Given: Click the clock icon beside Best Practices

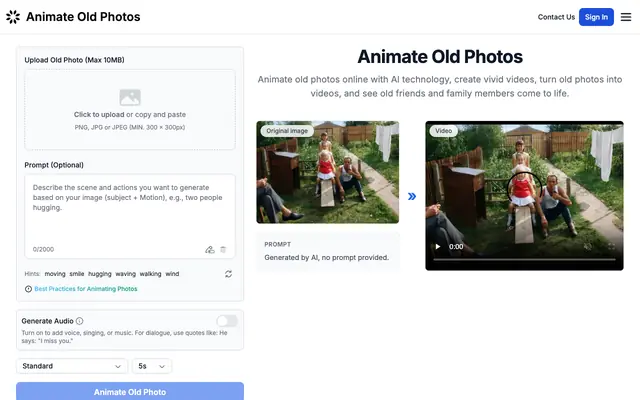Looking at the screenshot, I should click(x=28, y=289).
